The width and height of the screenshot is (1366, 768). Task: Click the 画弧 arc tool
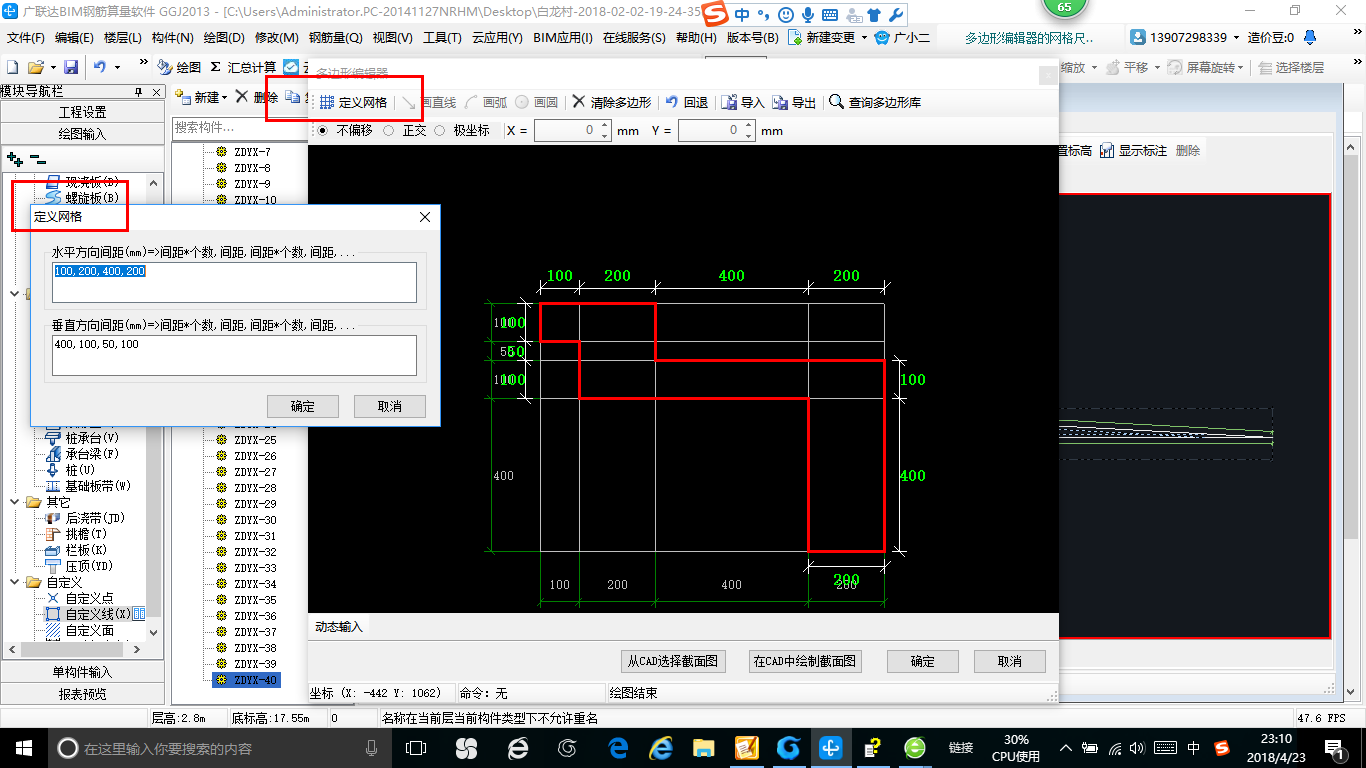pos(486,102)
